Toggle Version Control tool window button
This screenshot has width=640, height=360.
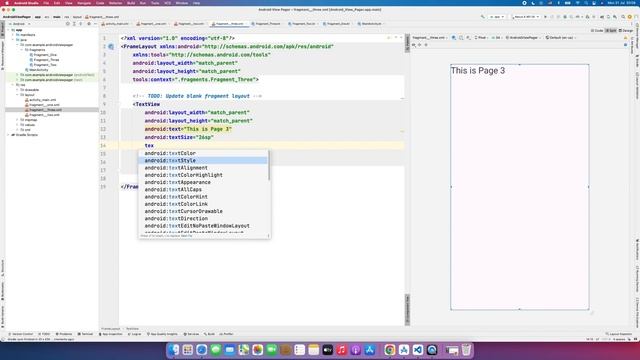coord(21,334)
